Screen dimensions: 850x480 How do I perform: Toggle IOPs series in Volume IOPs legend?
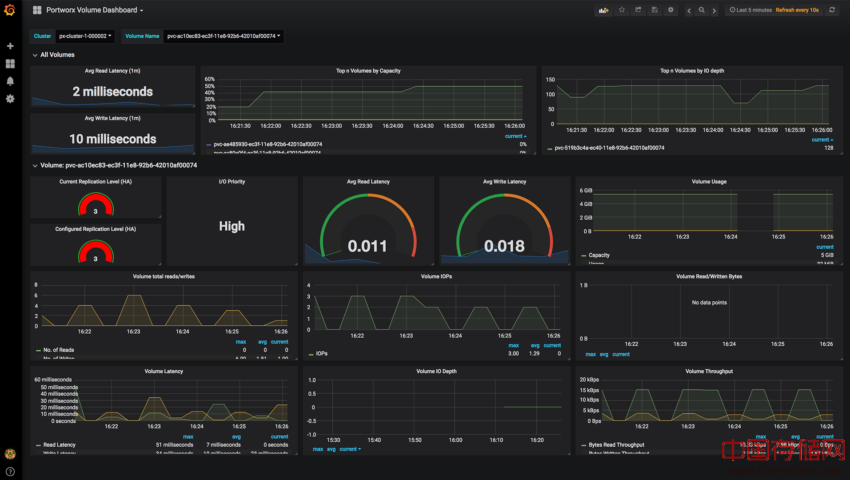(x=321, y=353)
